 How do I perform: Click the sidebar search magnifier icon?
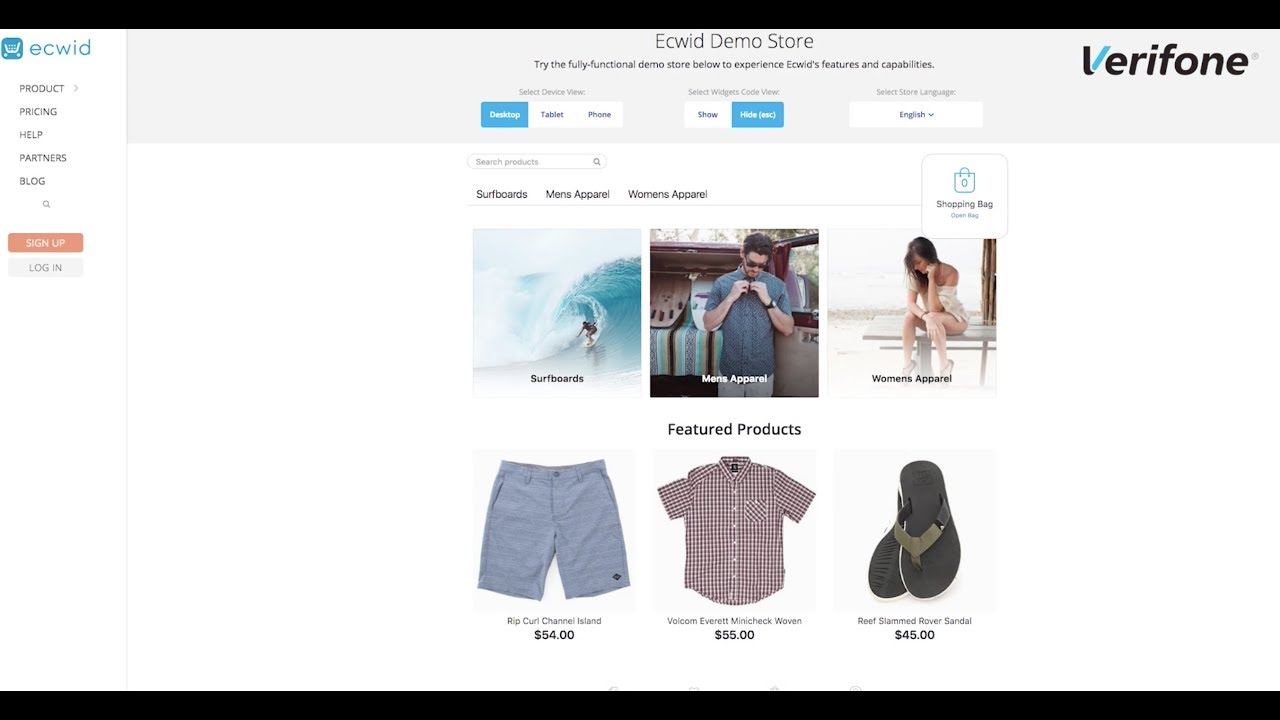click(x=46, y=204)
